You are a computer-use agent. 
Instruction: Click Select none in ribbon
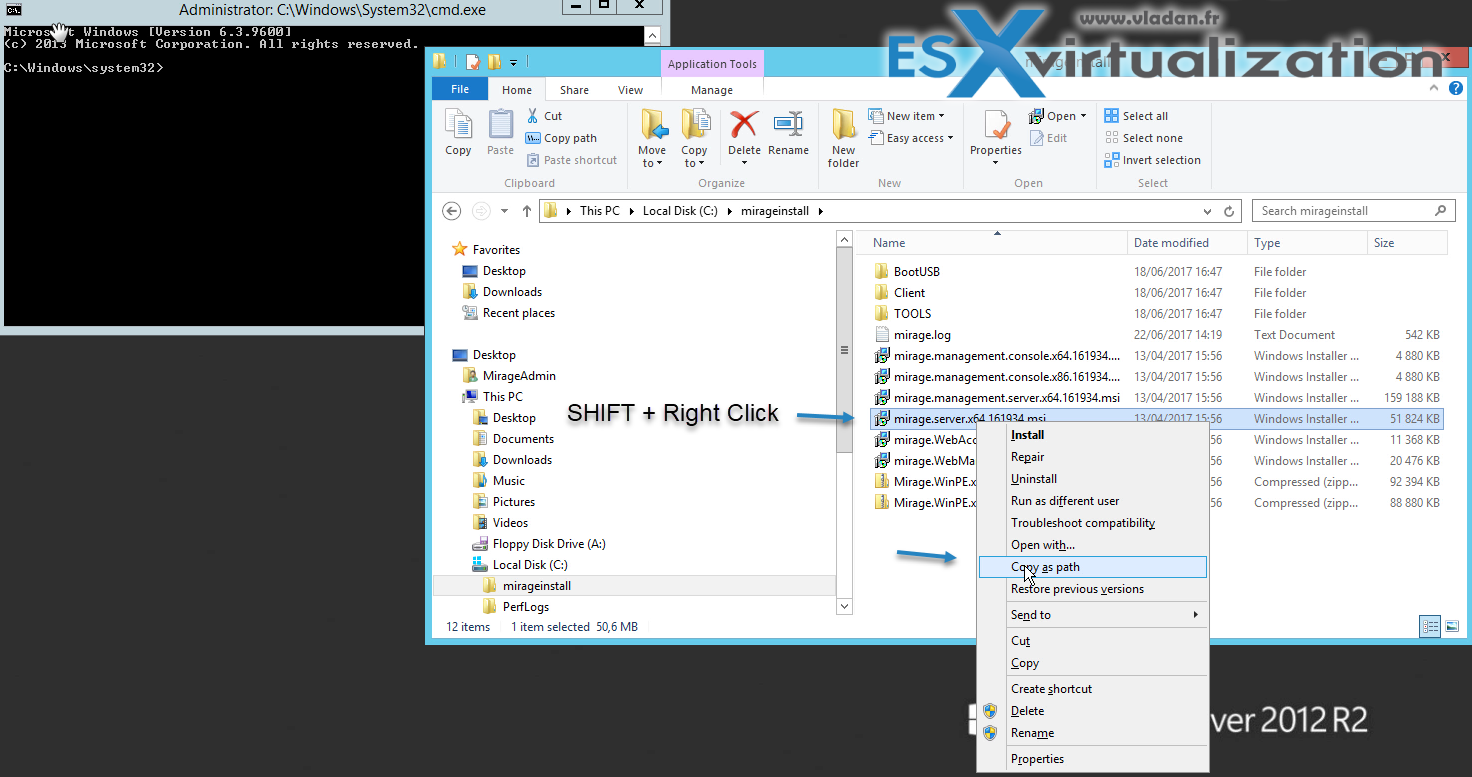coord(1143,138)
